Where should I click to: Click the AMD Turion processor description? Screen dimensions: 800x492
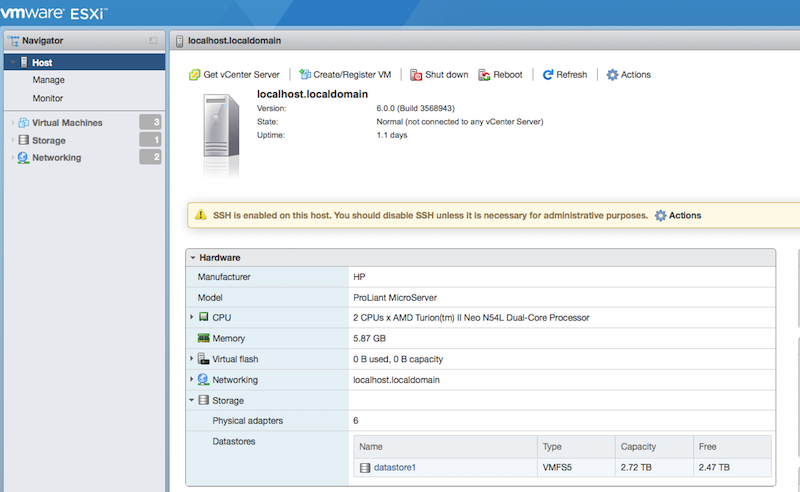click(x=471, y=317)
